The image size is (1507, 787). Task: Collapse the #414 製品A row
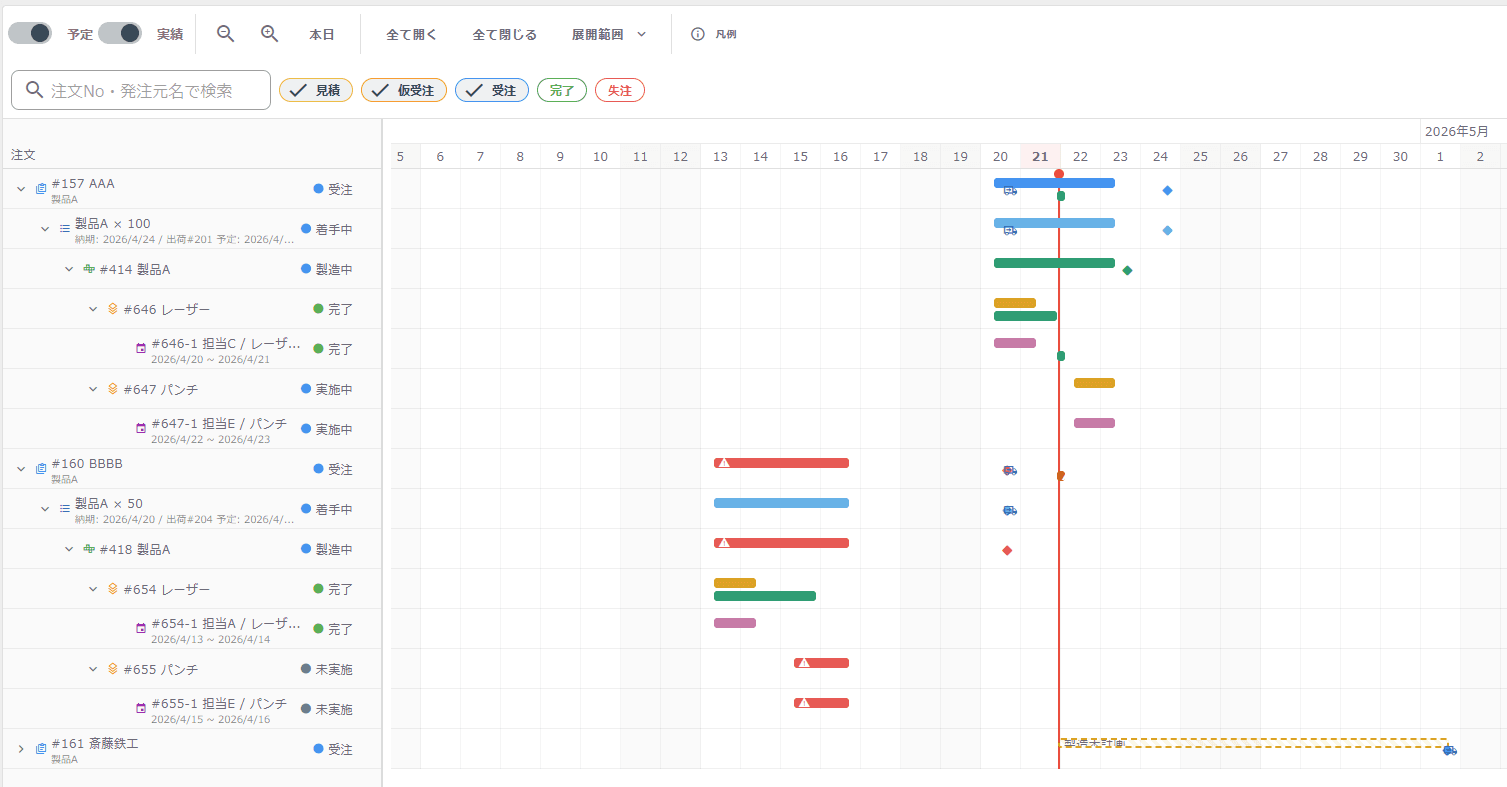69,269
